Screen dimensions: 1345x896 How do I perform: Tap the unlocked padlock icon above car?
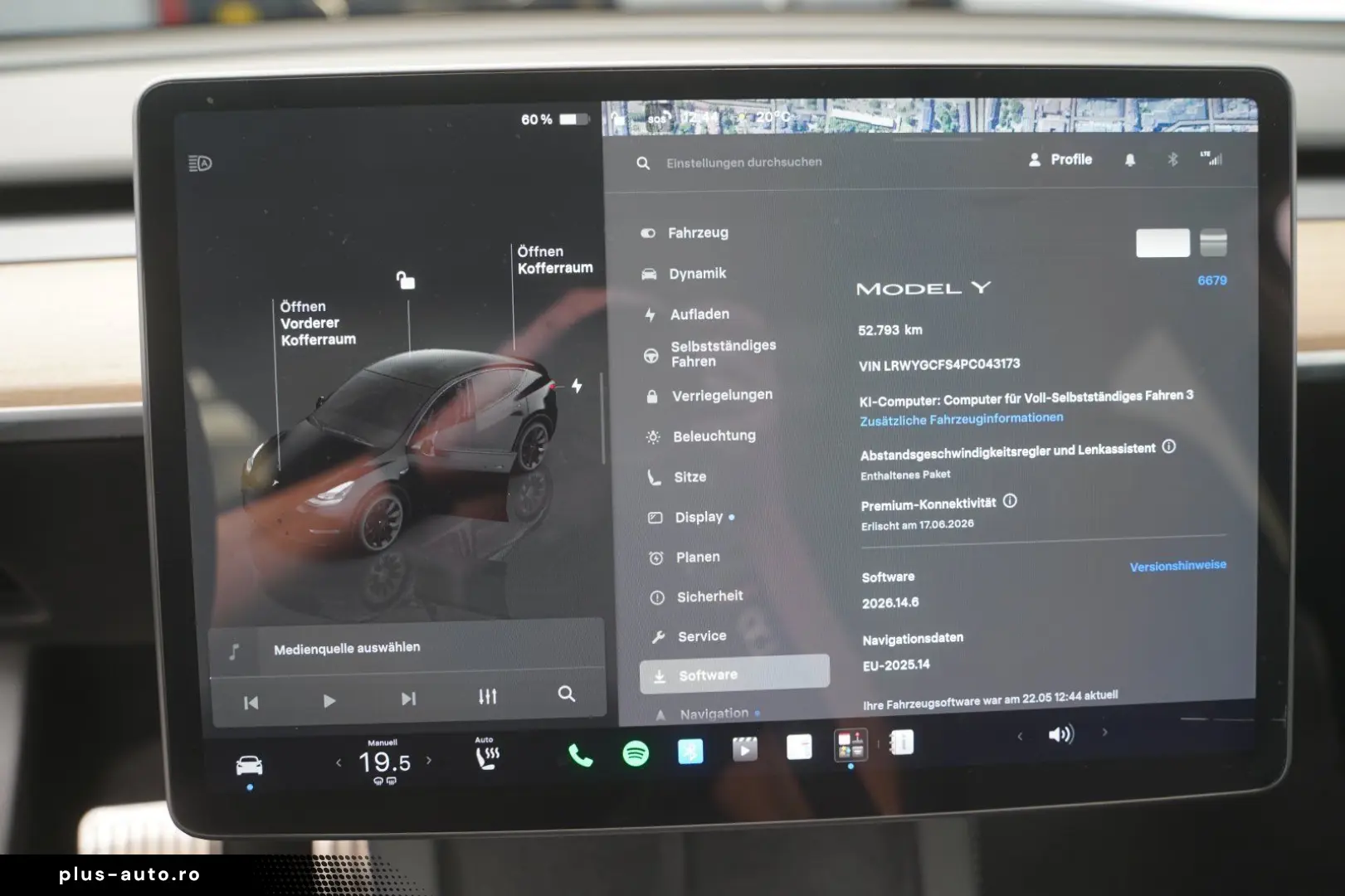[405, 280]
